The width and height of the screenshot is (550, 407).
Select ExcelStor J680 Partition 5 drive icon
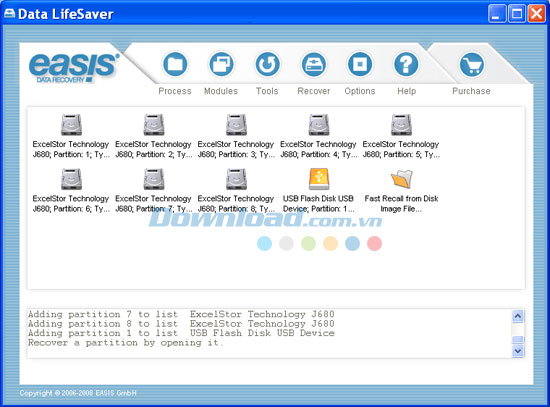(401, 125)
